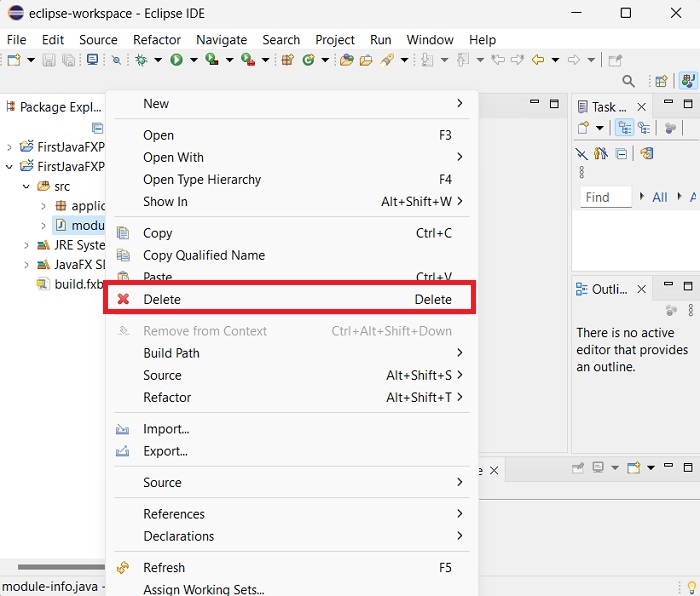Click the Open Perspective icon

click(661, 81)
